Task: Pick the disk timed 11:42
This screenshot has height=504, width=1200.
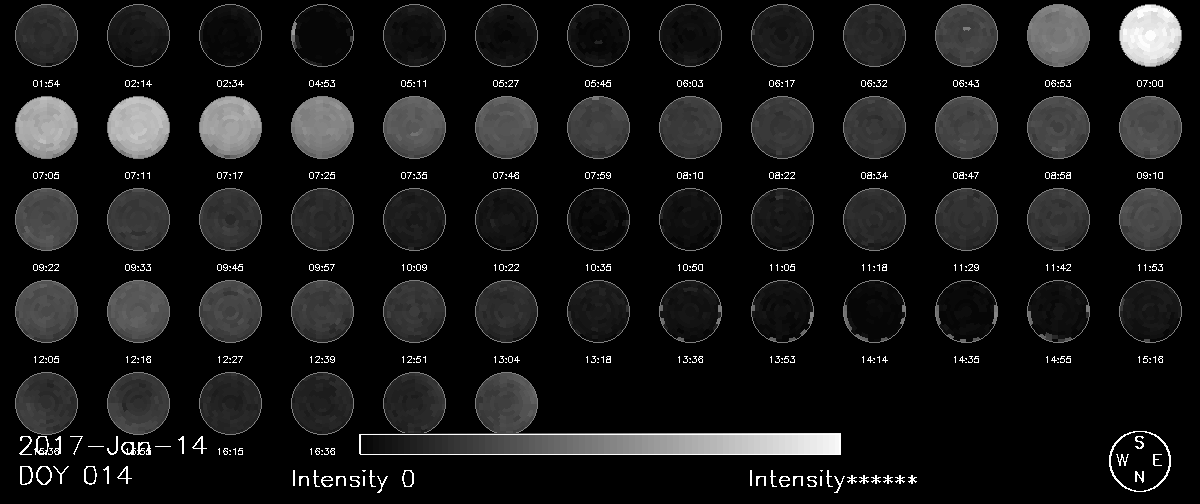Action: tap(1058, 219)
